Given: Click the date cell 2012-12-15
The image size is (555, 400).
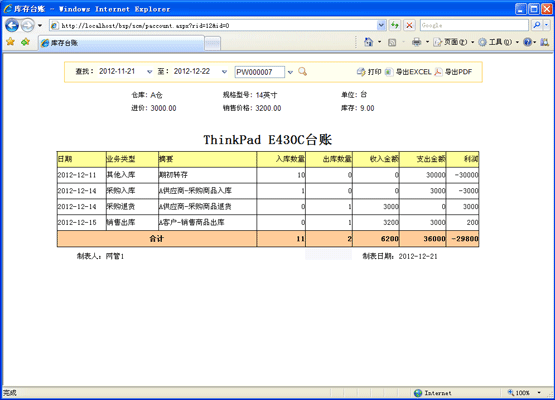Looking at the screenshot, I should coord(82,222).
